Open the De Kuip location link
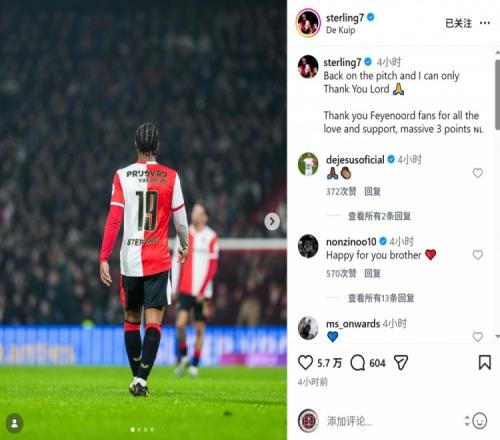The height and width of the screenshot is (440, 500). tap(340, 30)
